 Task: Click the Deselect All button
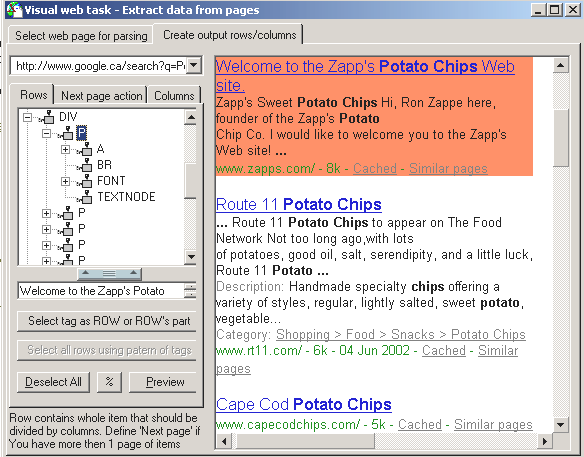[53, 382]
